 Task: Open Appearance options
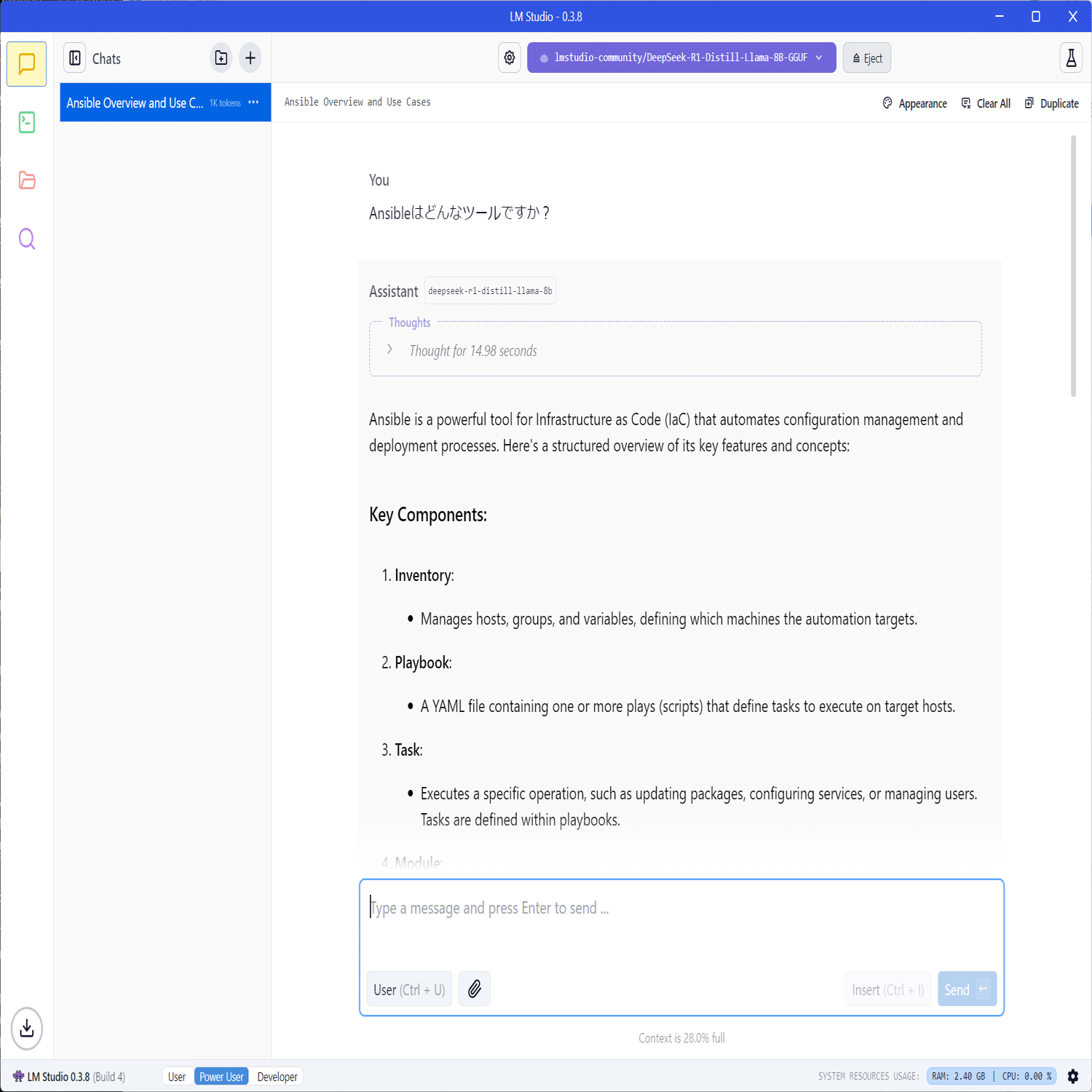tap(915, 103)
